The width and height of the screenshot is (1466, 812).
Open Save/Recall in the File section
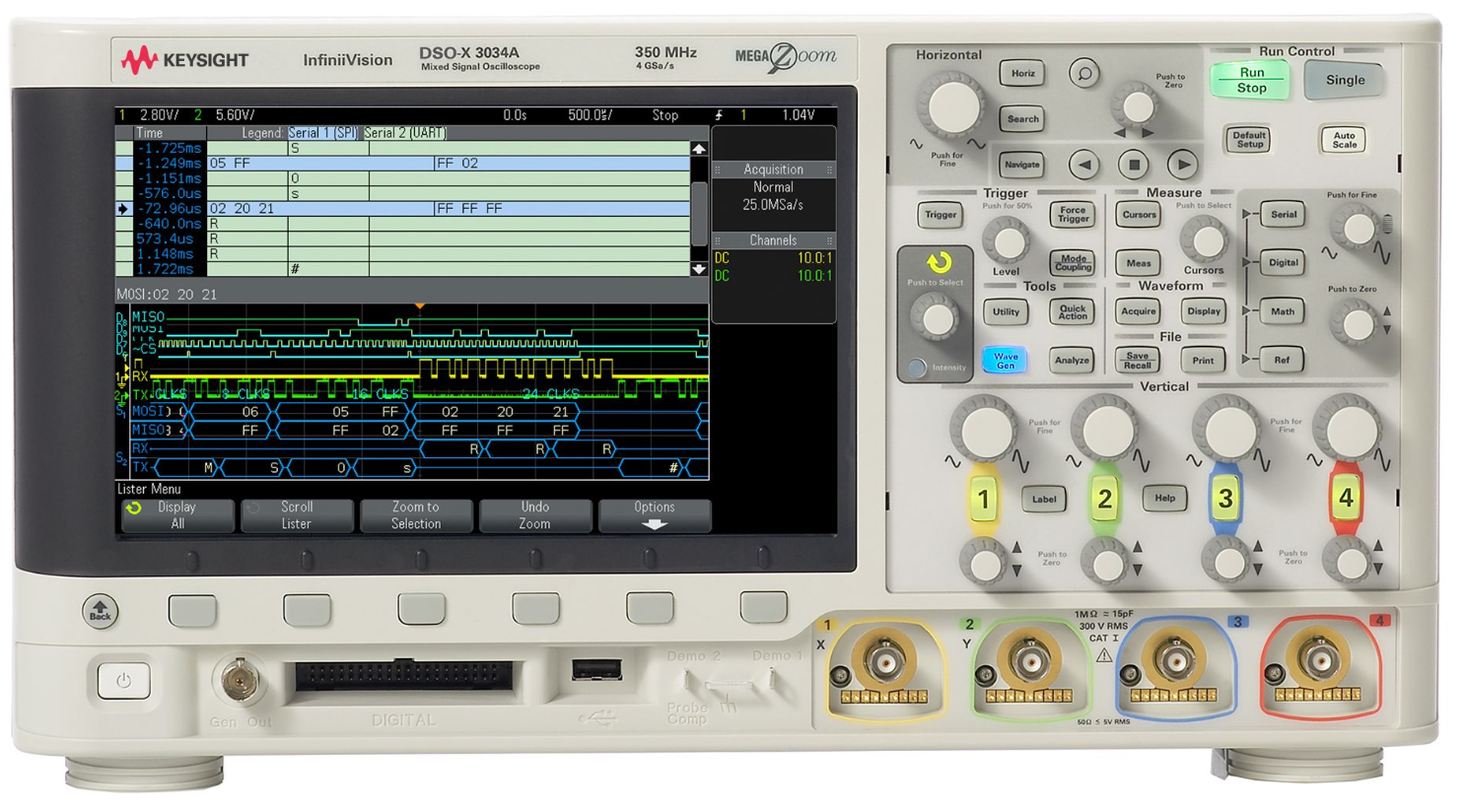coord(1136,358)
